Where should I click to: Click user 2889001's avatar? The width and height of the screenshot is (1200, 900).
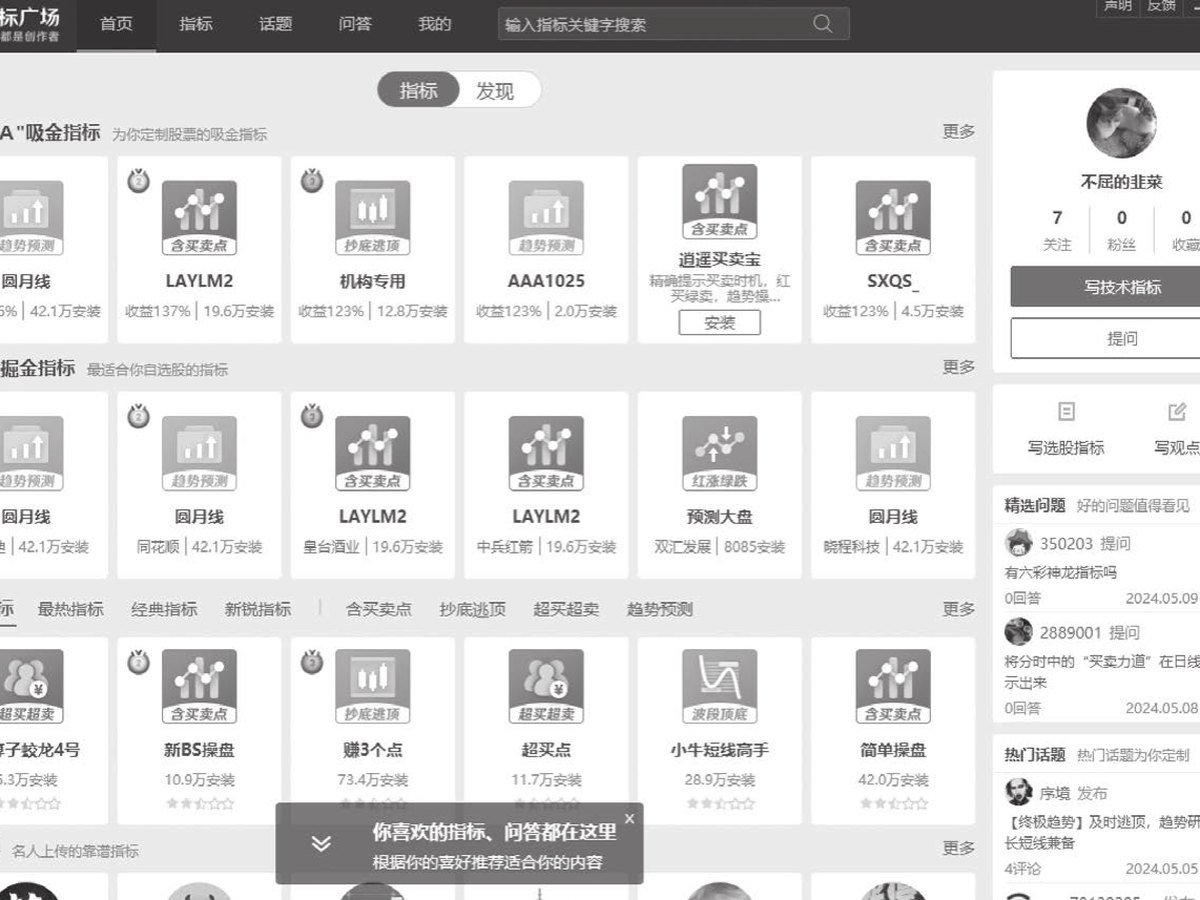coord(1018,632)
